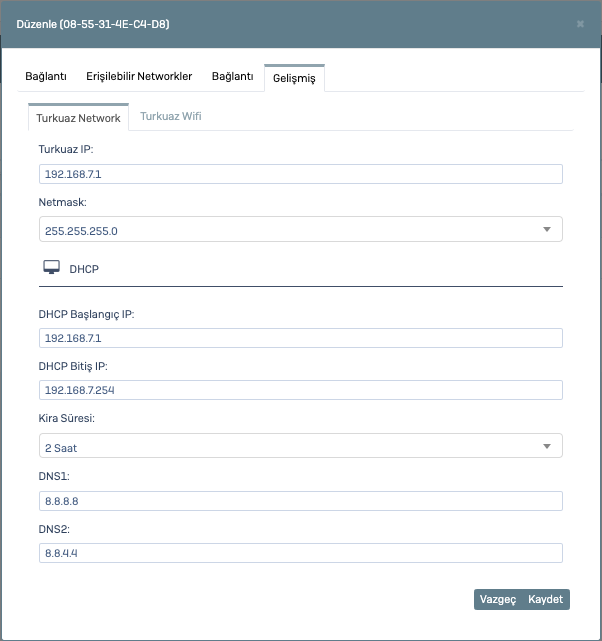
Task: Click the 'DHCP Başlangıç IP:' label
Action: [86, 314]
